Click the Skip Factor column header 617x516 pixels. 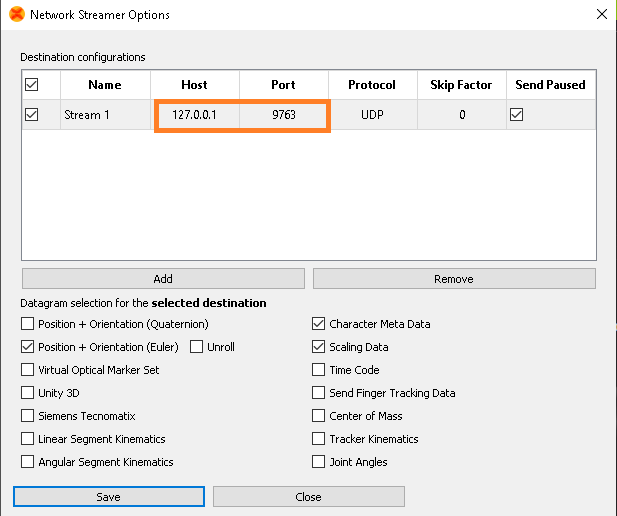462,85
